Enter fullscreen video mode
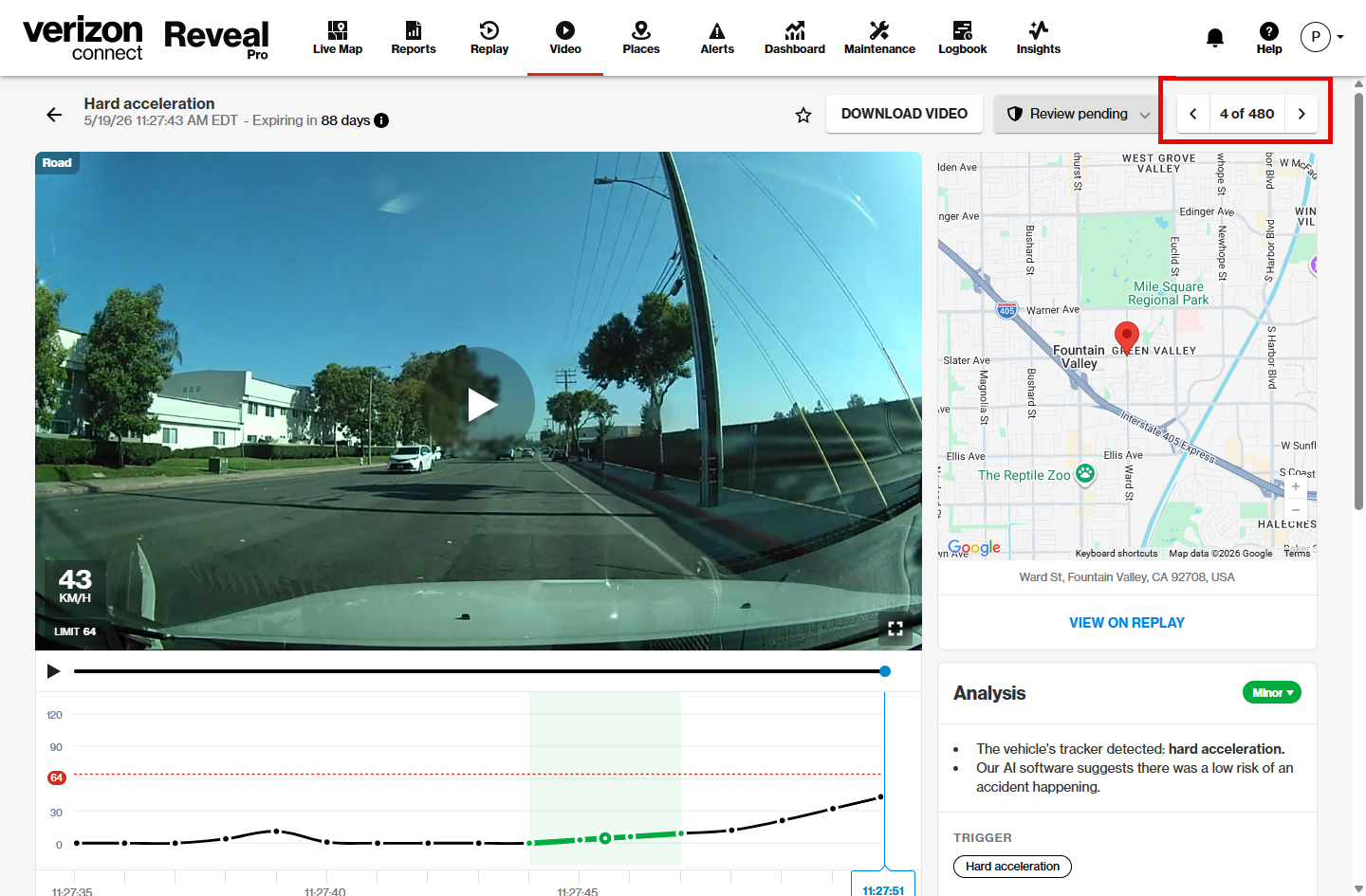 tap(895, 628)
